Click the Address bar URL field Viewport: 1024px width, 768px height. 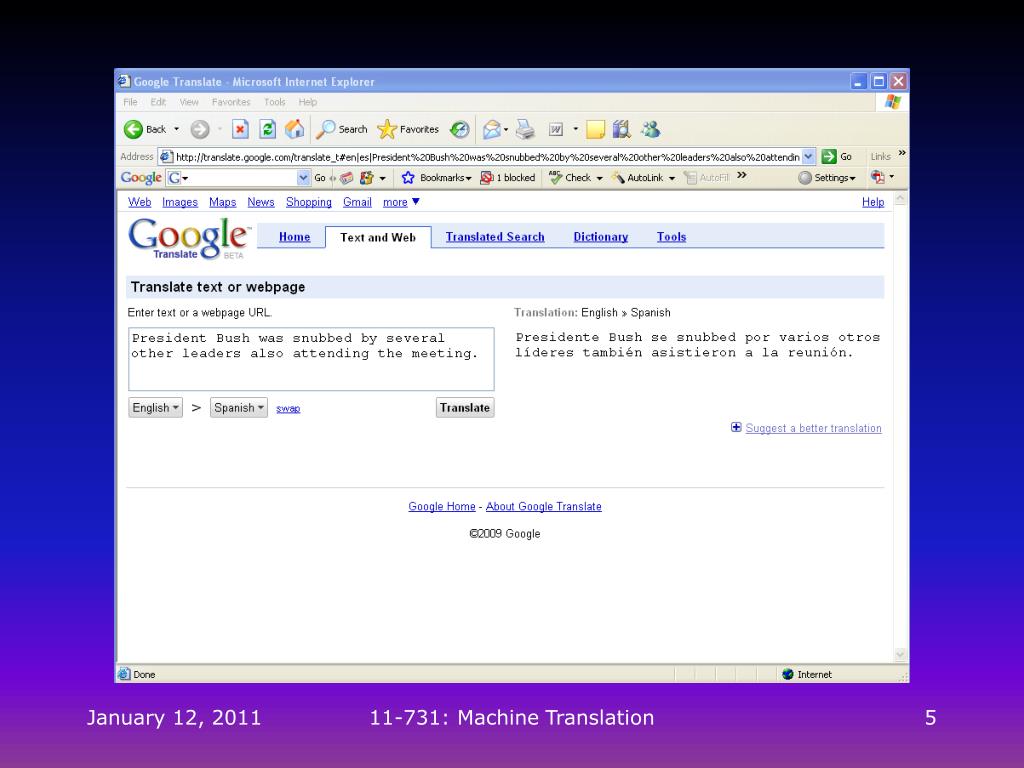click(x=487, y=157)
